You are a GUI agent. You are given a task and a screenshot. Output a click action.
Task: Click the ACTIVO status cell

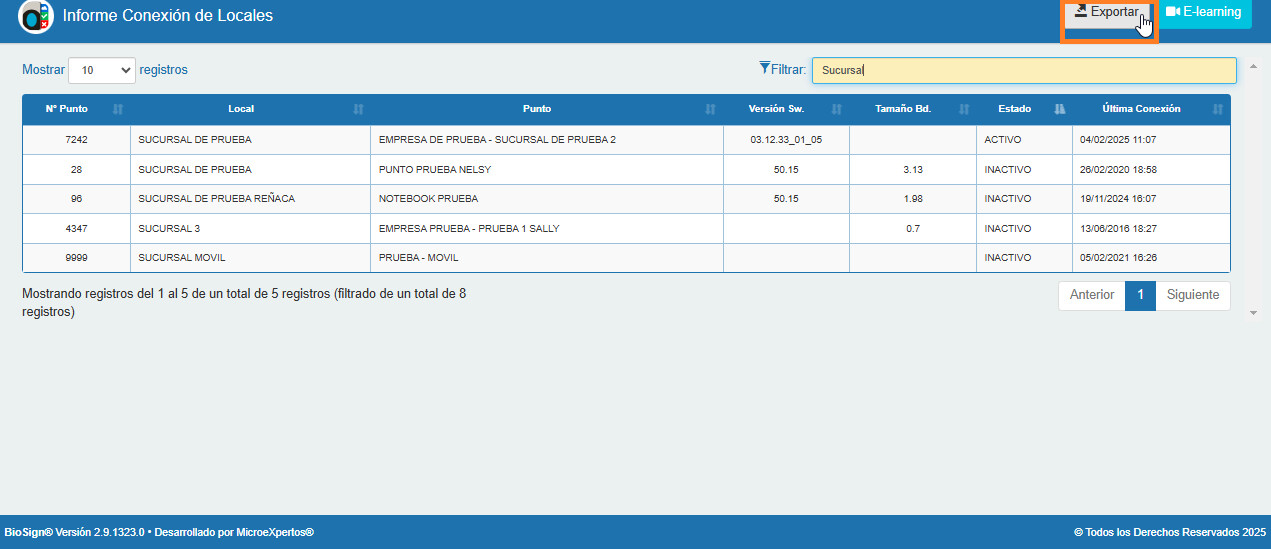(x=1025, y=140)
